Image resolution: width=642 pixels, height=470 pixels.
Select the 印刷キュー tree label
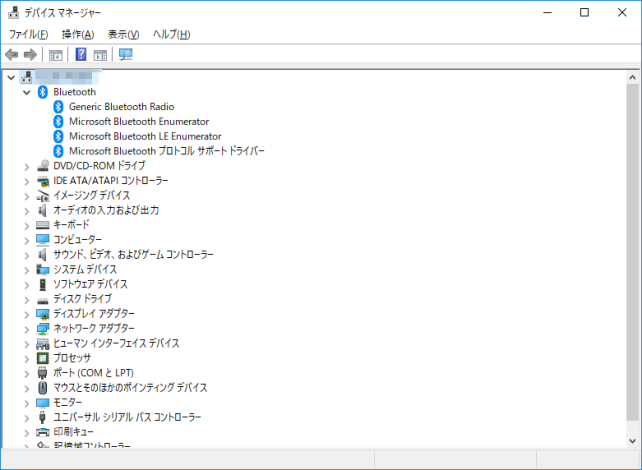point(73,432)
